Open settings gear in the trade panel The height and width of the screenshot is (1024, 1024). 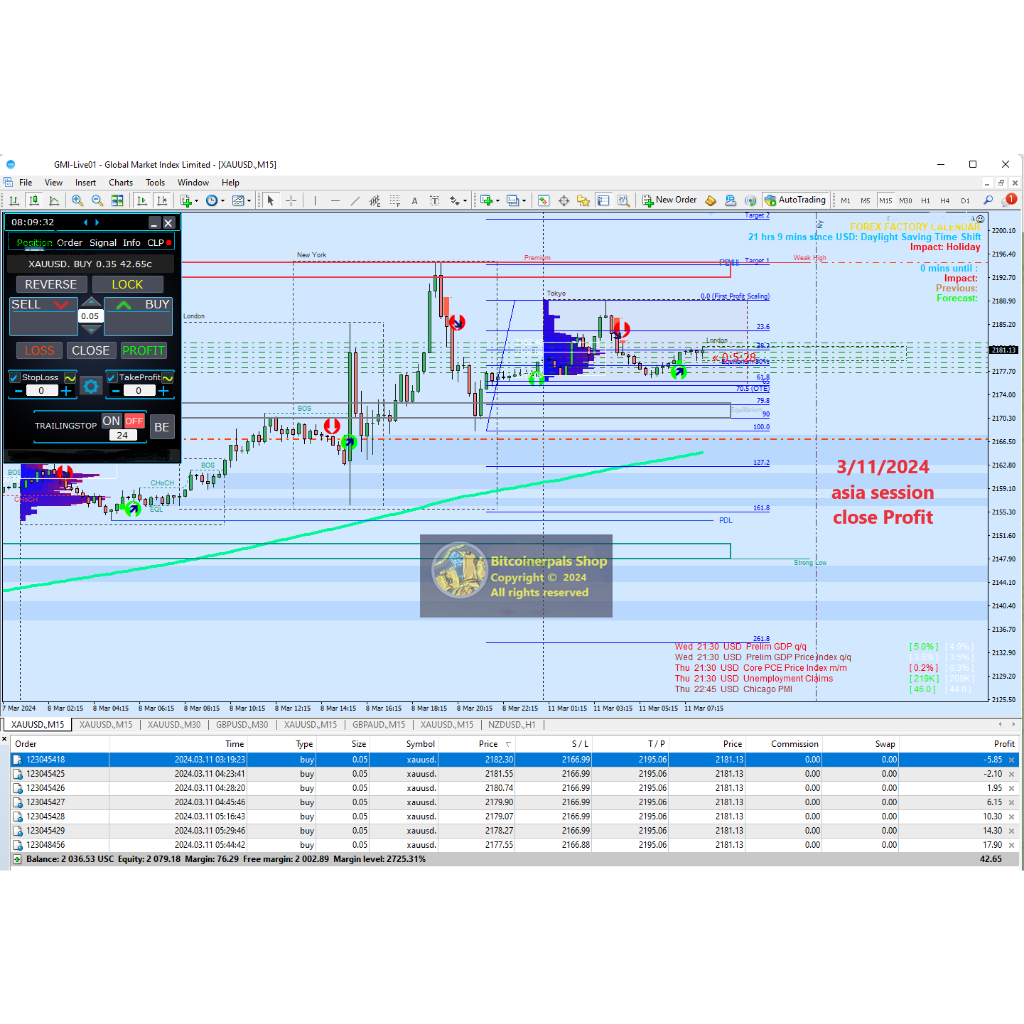(91, 385)
